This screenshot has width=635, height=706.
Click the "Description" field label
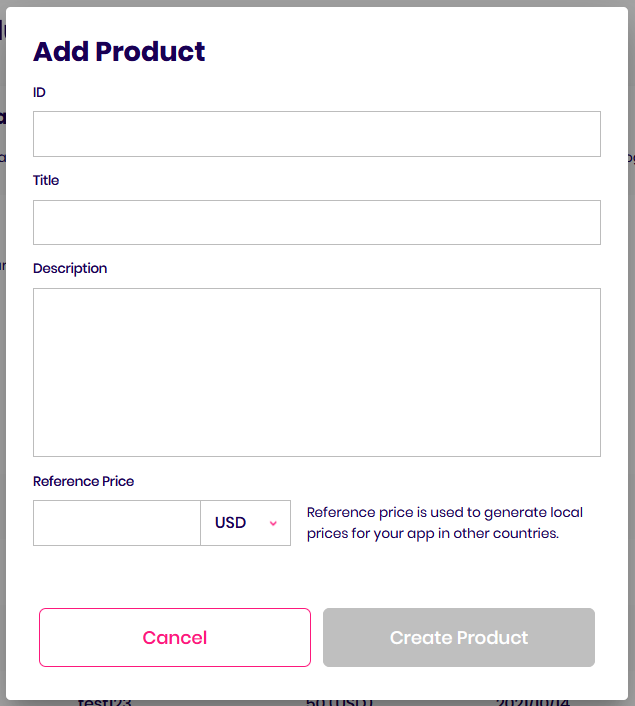pyautogui.click(x=70, y=268)
